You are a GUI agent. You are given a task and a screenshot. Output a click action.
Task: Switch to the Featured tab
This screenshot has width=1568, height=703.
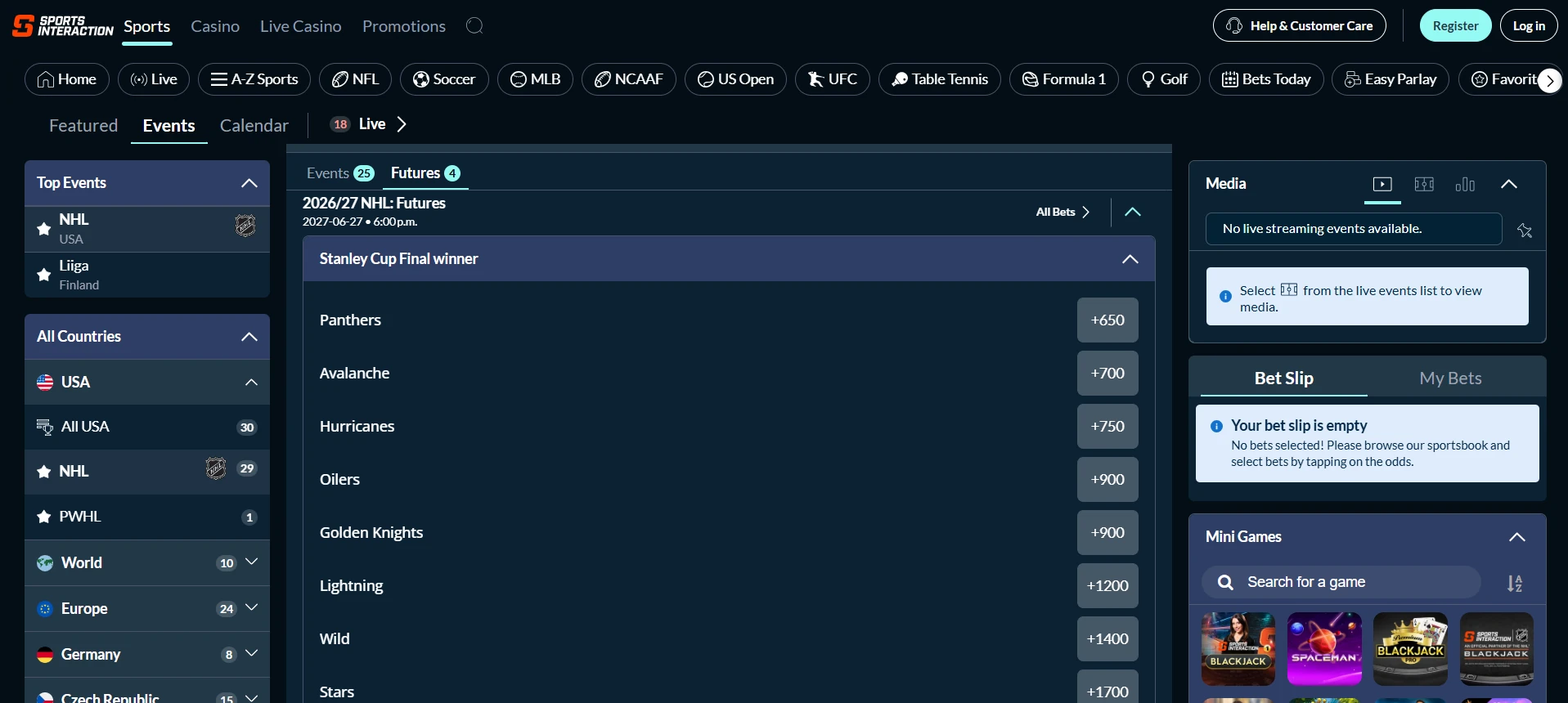pos(83,125)
